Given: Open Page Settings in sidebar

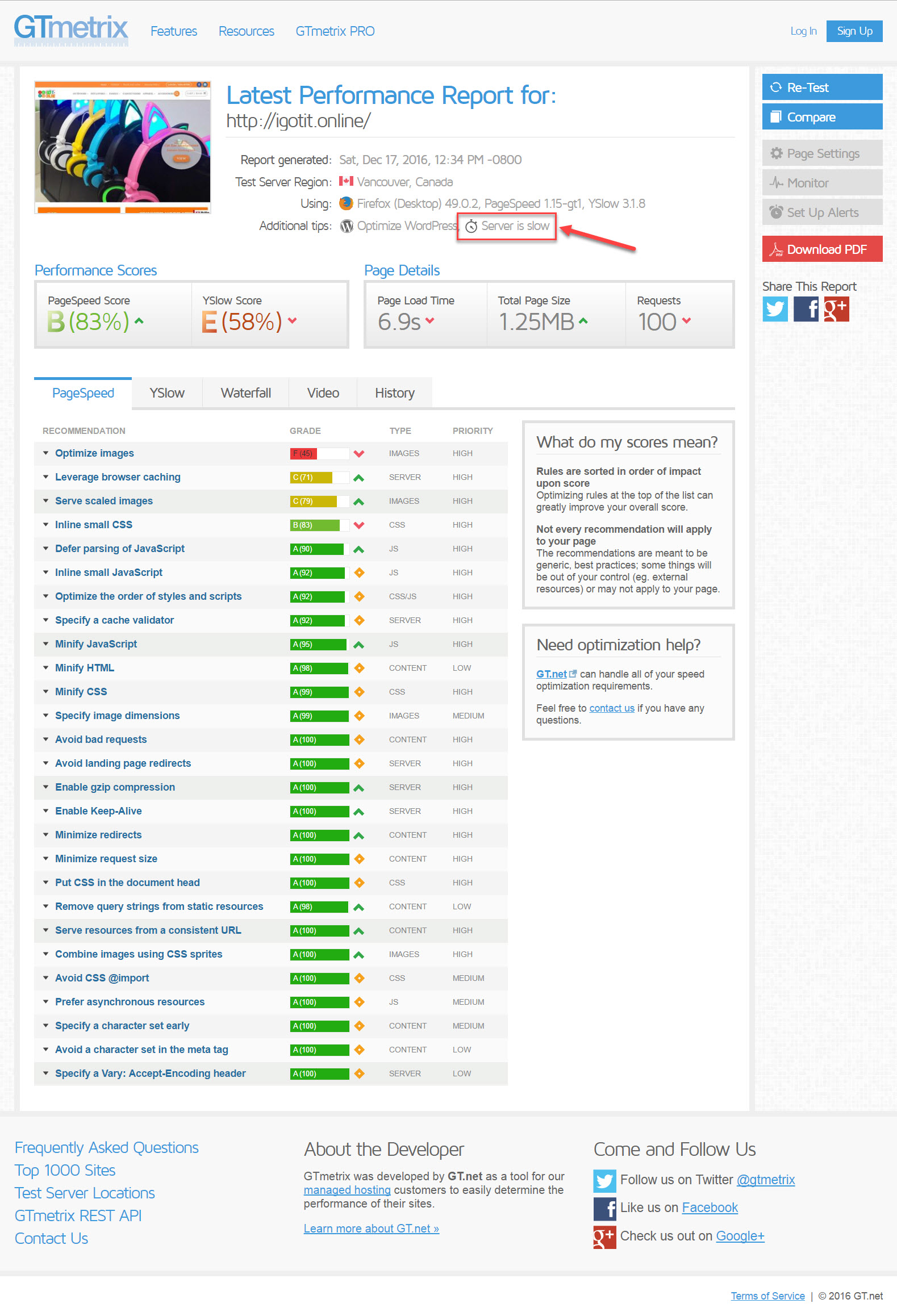Looking at the screenshot, I should click(822, 153).
